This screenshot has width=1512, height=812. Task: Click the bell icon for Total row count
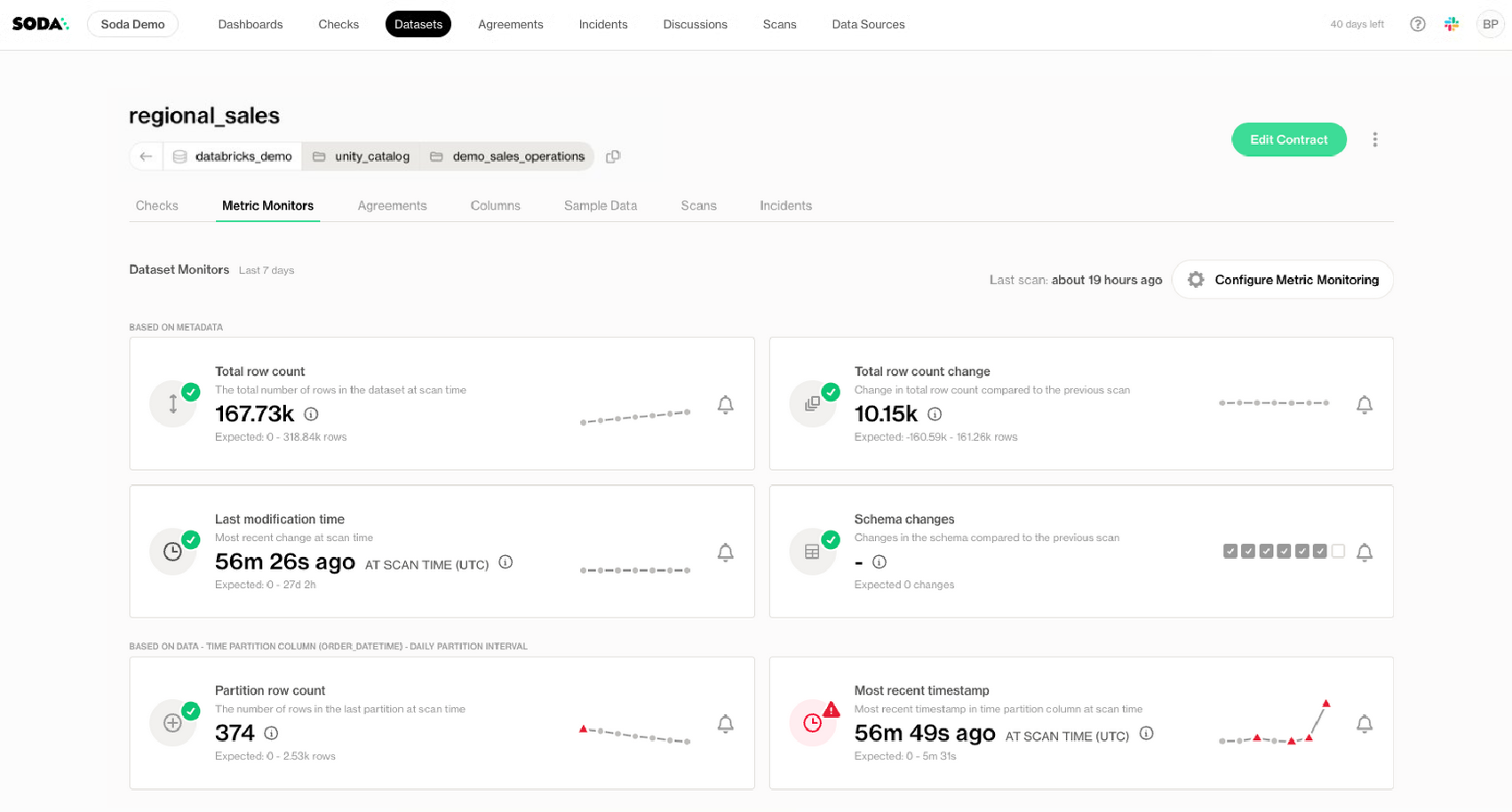[x=725, y=405]
